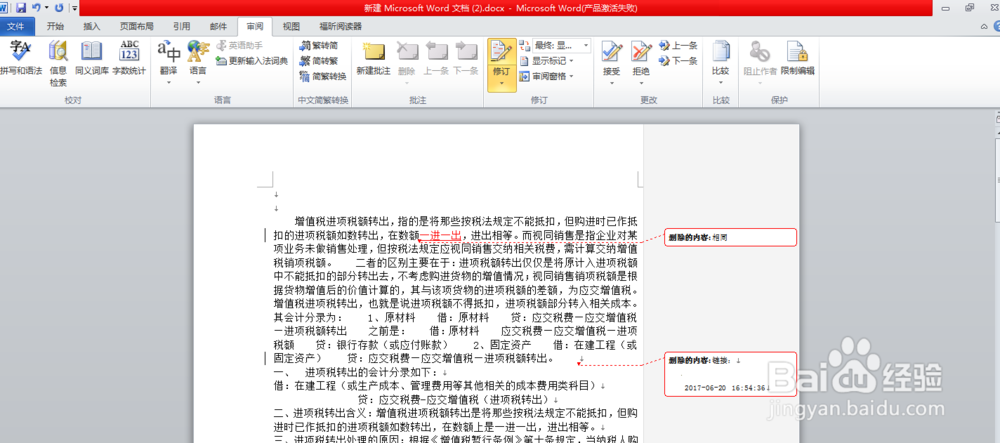Open the File (文件) tab
This screenshot has height=443, width=1000.
17,26
